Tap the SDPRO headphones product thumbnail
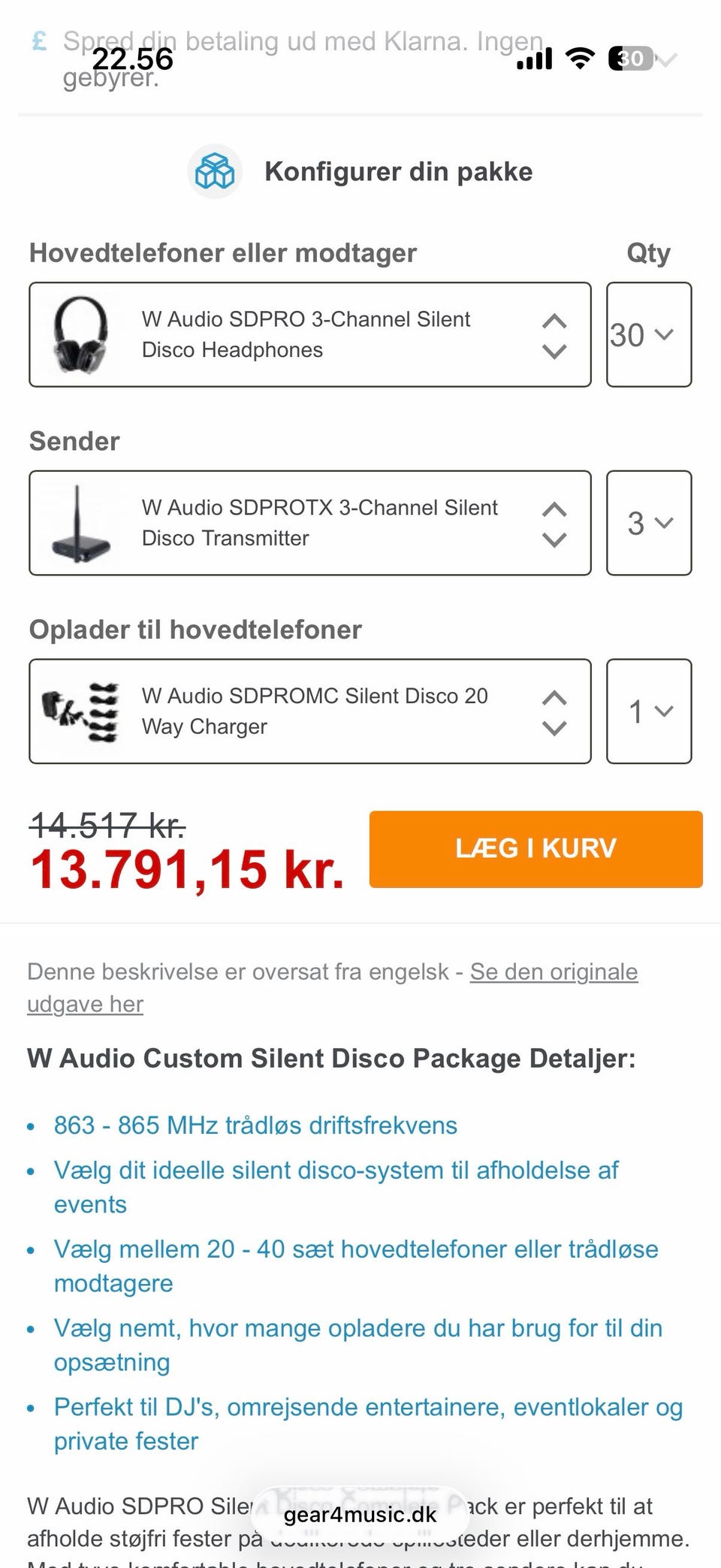 81,335
